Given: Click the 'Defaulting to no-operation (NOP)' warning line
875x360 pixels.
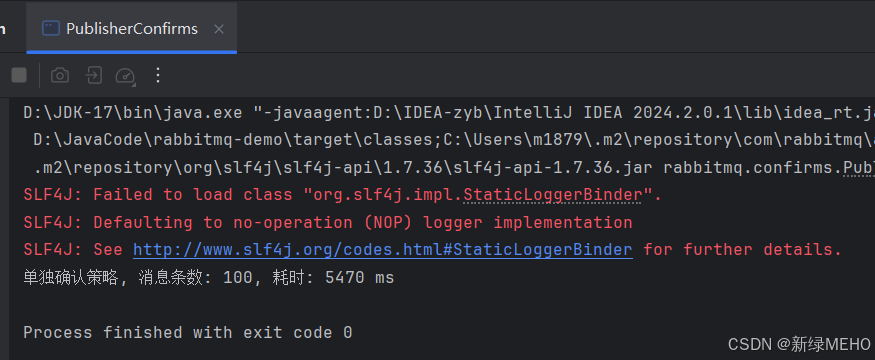Looking at the screenshot, I should click(x=328, y=223).
